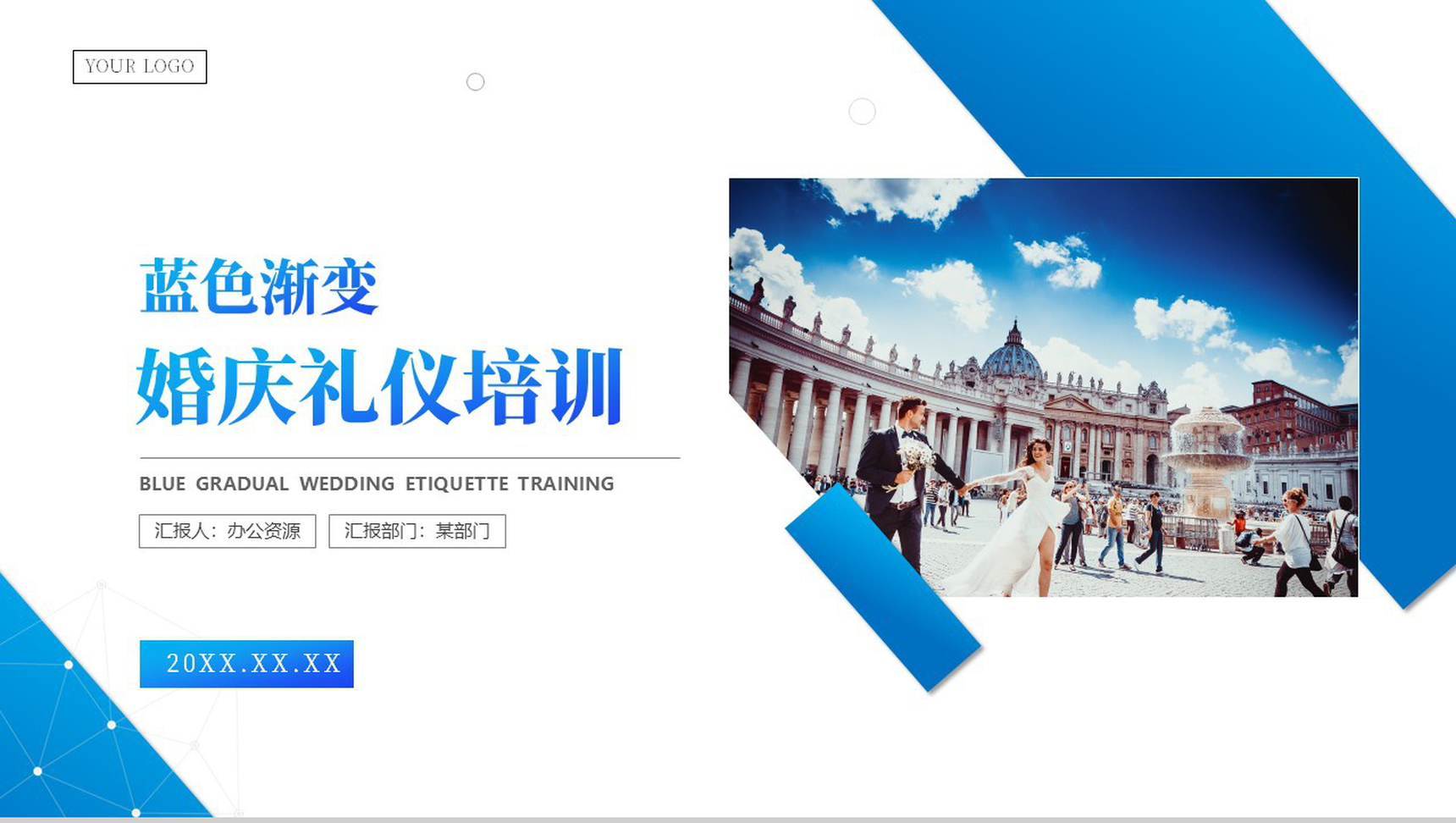Click the "汇报人：办公资源" box
The image size is (1456, 823).
pyautogui.click(x=227, y=532)
